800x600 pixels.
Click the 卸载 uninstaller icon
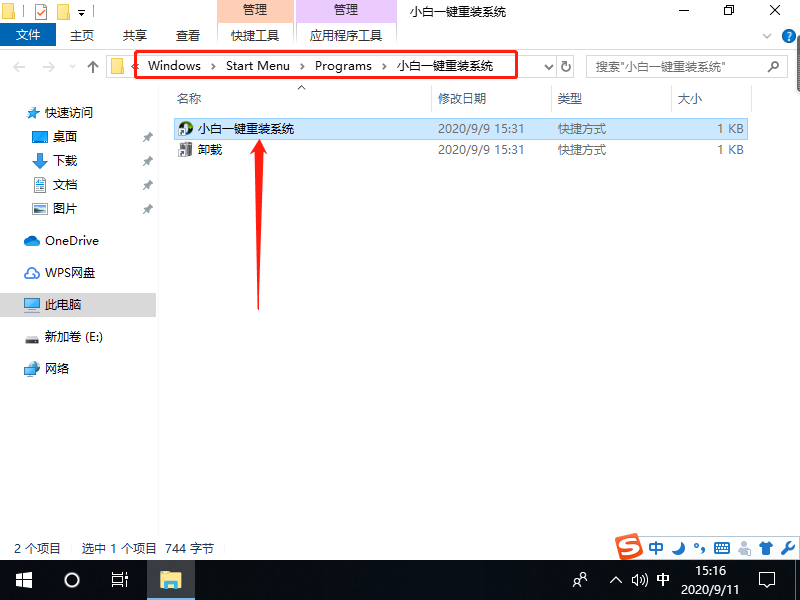point(185,149)
